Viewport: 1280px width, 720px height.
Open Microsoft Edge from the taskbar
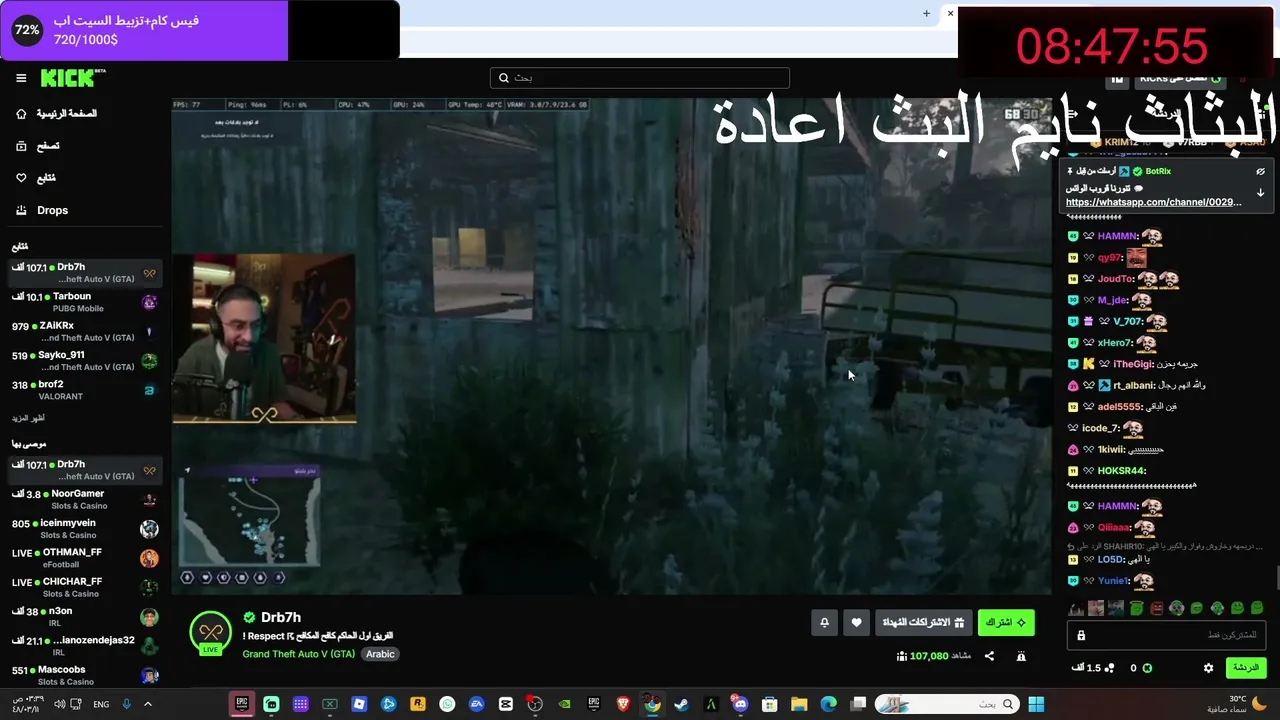(828, 704)
